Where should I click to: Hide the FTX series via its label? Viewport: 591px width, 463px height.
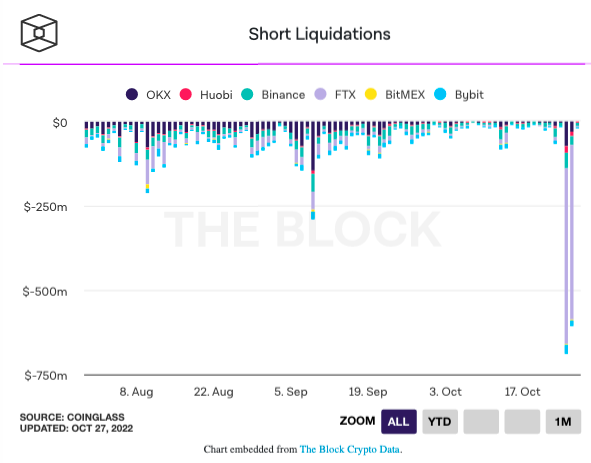coord(345,95)
